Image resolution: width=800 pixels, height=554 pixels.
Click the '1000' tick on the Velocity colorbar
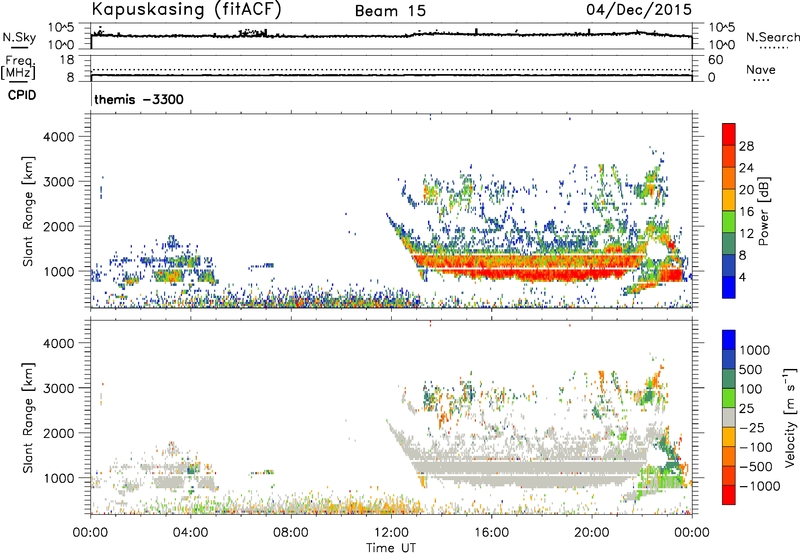755,350
